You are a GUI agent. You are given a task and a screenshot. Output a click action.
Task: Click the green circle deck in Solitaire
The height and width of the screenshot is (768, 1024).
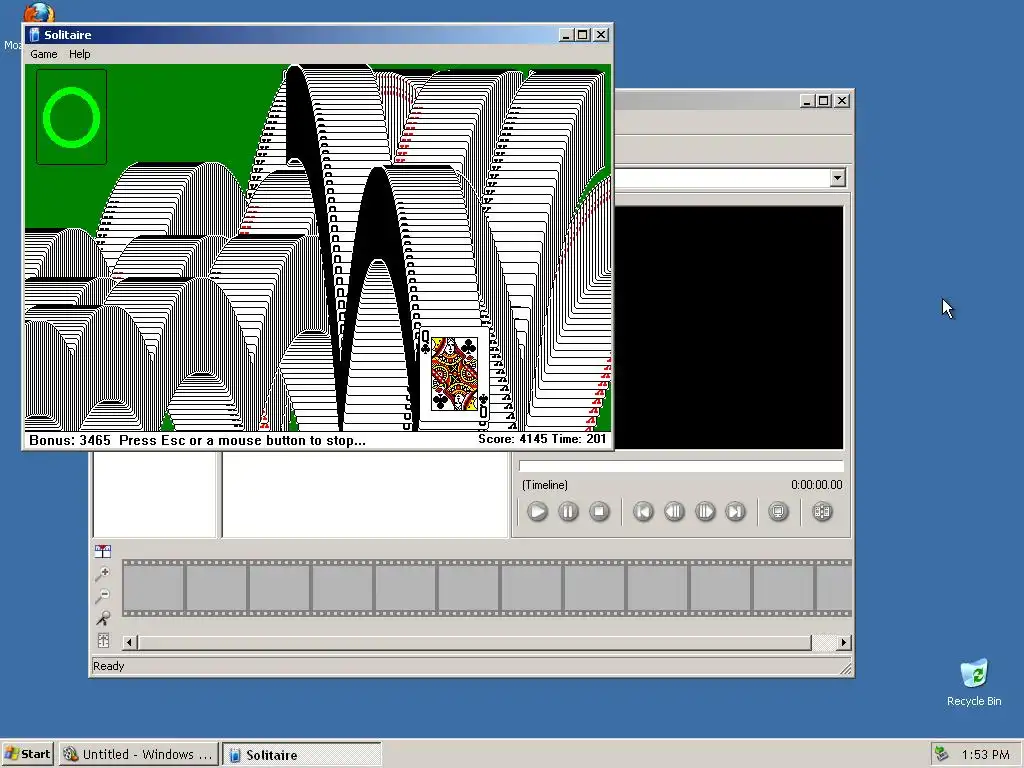click(71, 118)
